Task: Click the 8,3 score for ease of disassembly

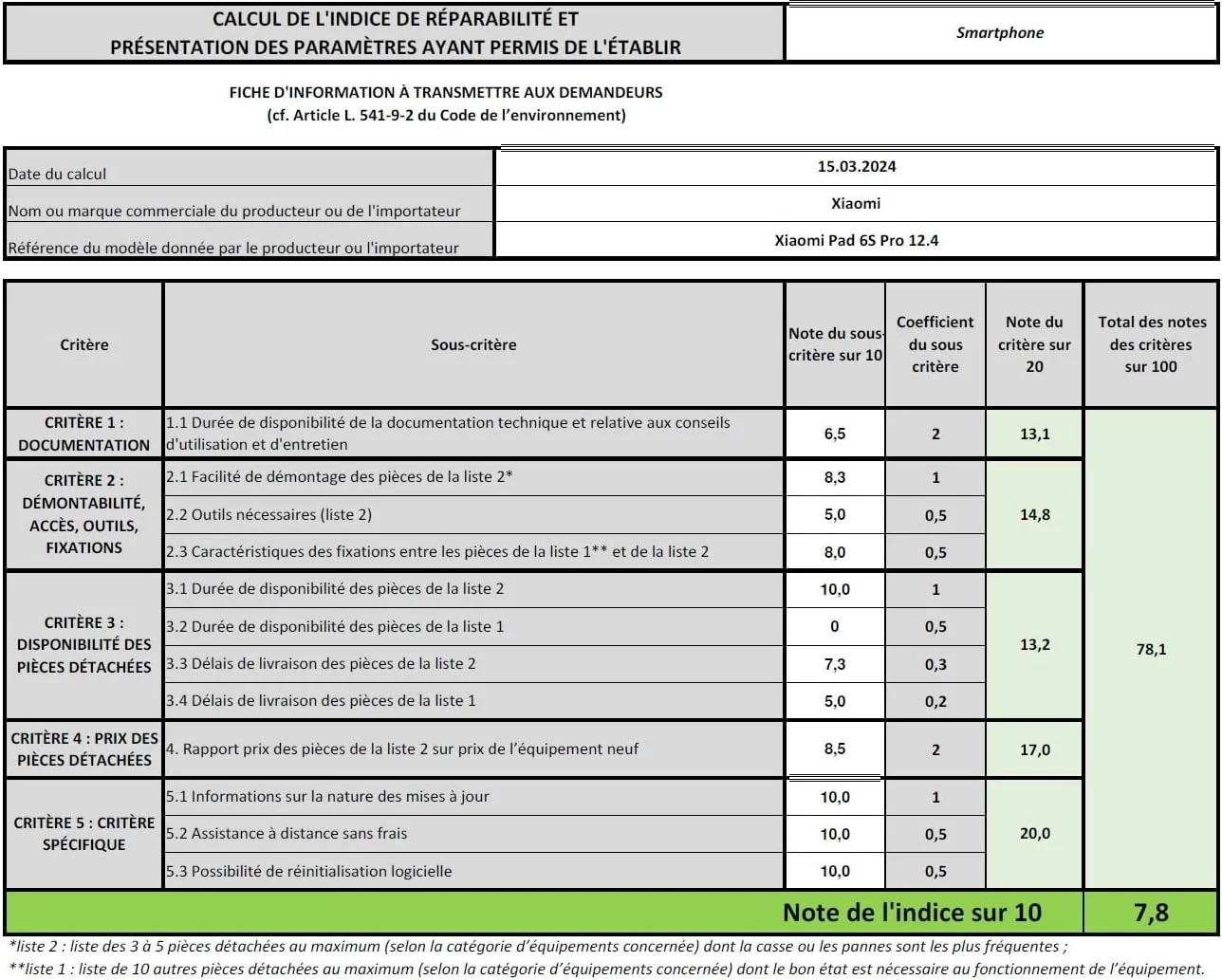Action: 835,478
